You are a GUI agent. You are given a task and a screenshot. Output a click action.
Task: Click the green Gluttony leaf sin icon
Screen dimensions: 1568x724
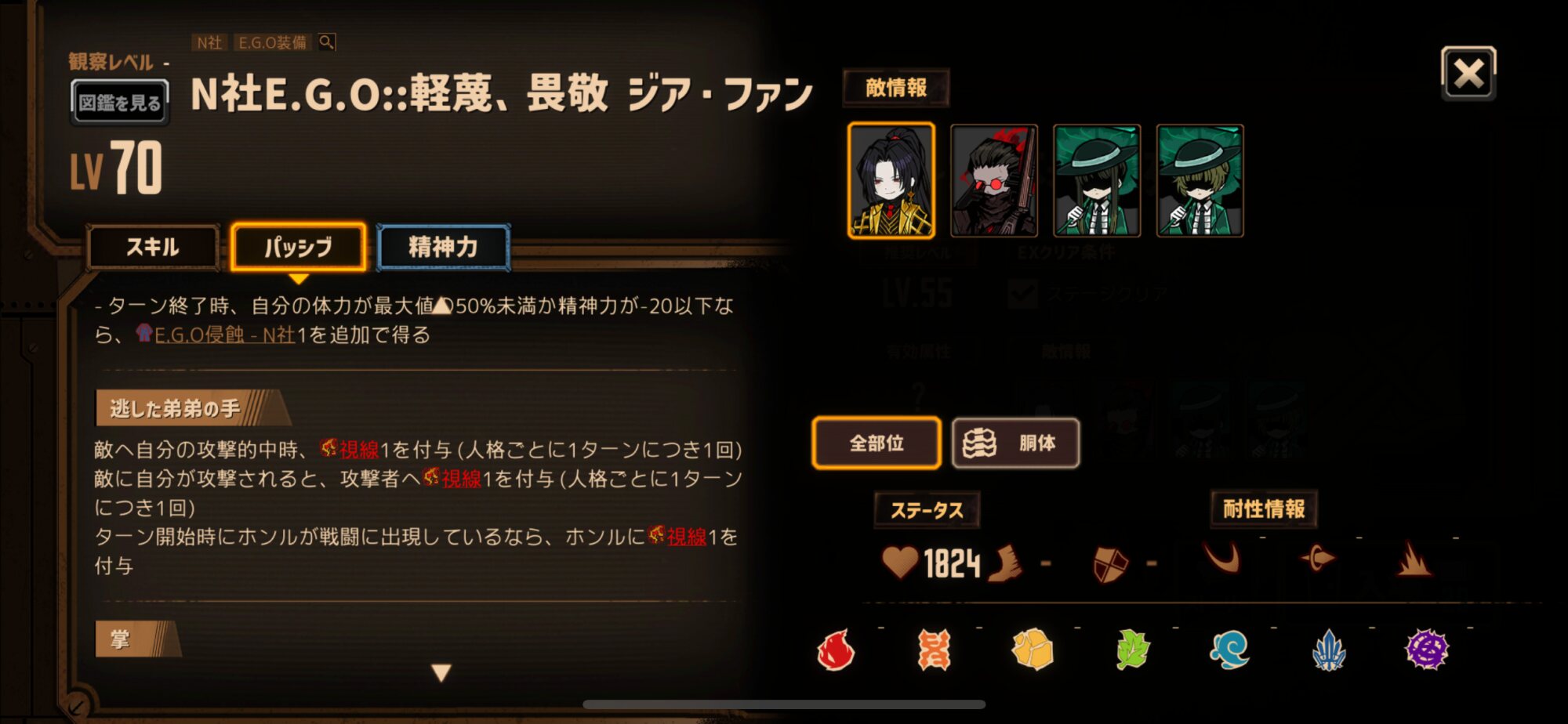[1132, 650]
